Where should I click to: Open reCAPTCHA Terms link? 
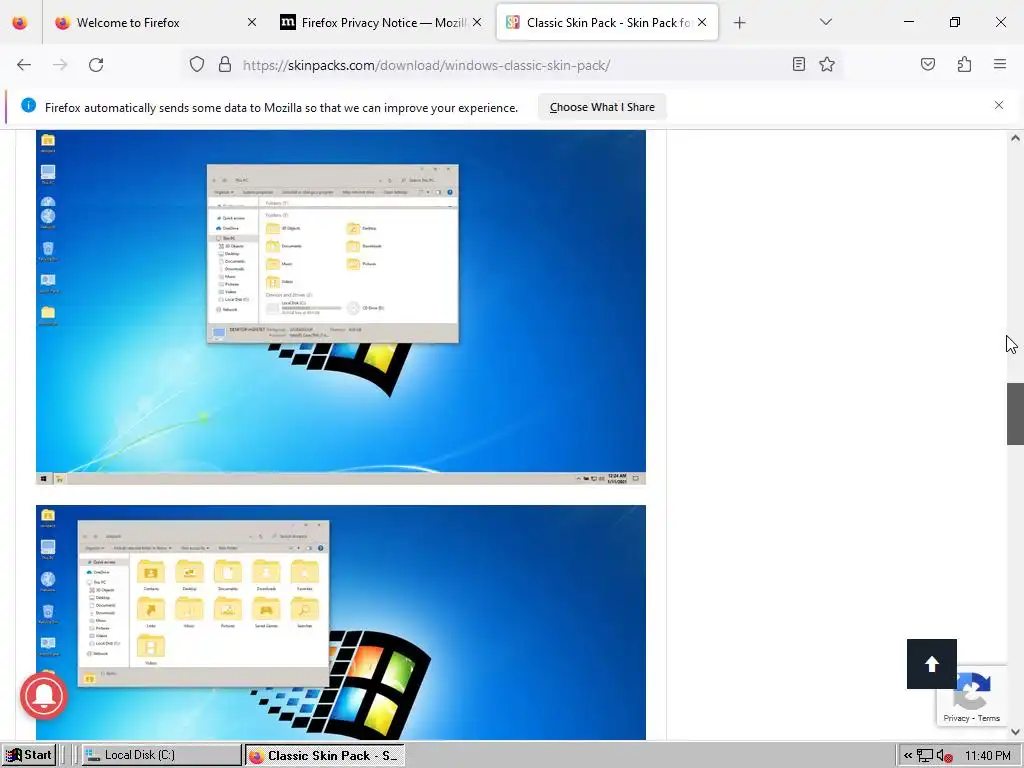989,718
